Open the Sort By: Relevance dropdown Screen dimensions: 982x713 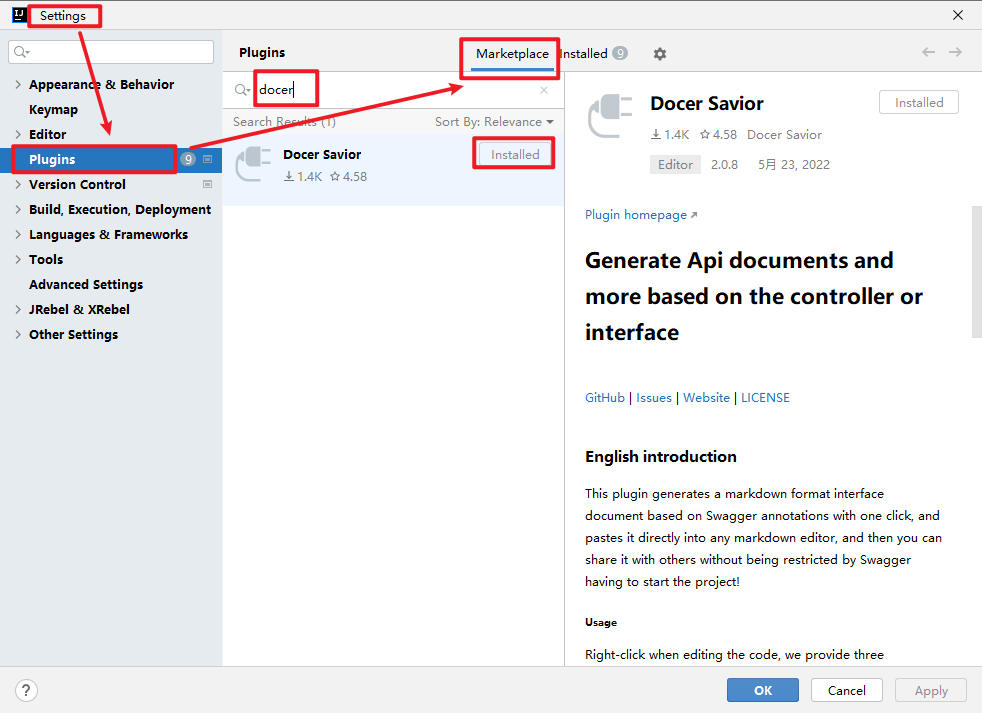click(494, 122)
